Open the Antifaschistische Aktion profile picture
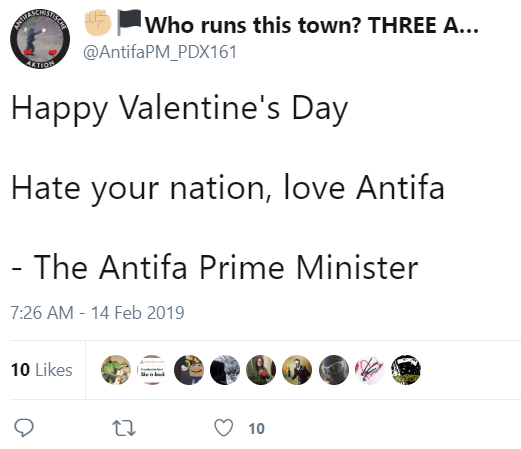 tap(40, 39)
